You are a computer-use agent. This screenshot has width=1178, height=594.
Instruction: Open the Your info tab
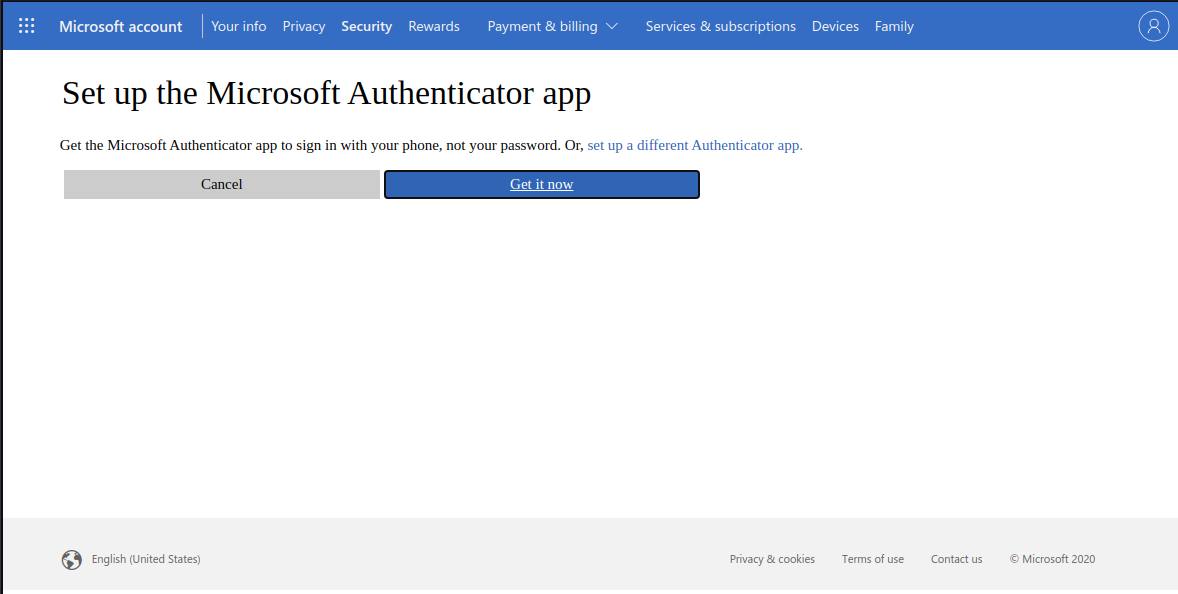(x=239, y=26)
